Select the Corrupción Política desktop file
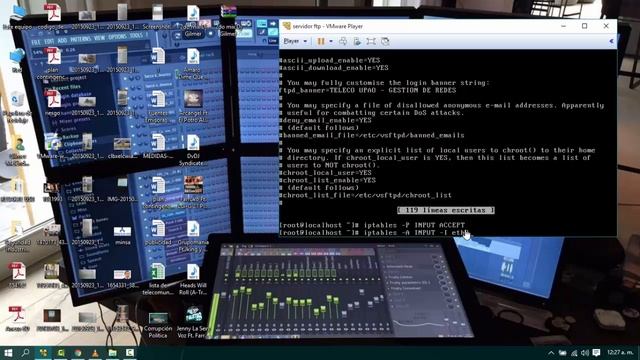This screenshot has height=360, width=640. coord(158,324)
